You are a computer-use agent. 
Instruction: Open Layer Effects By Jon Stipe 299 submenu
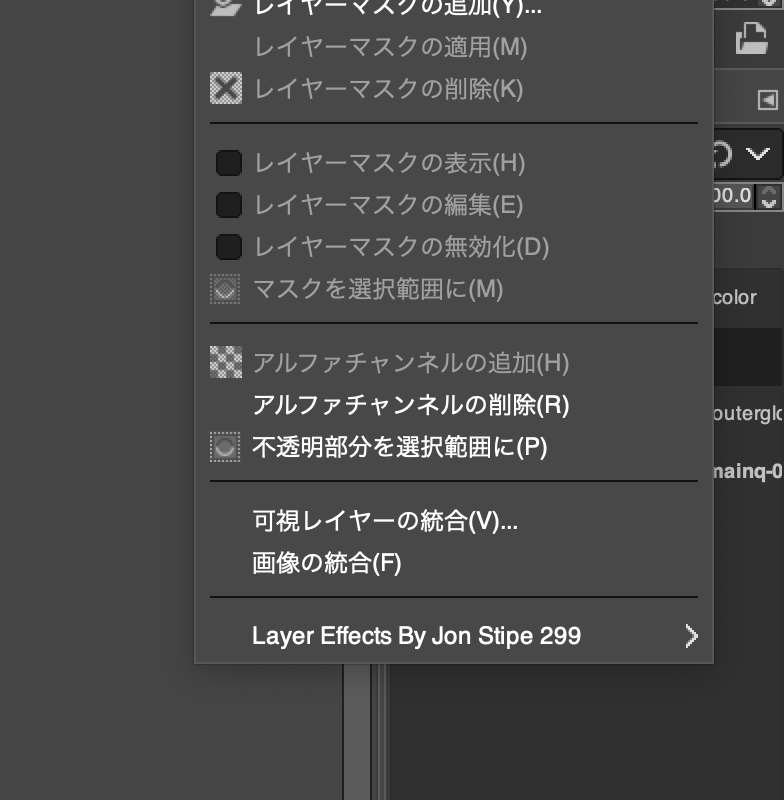[453, 636]
